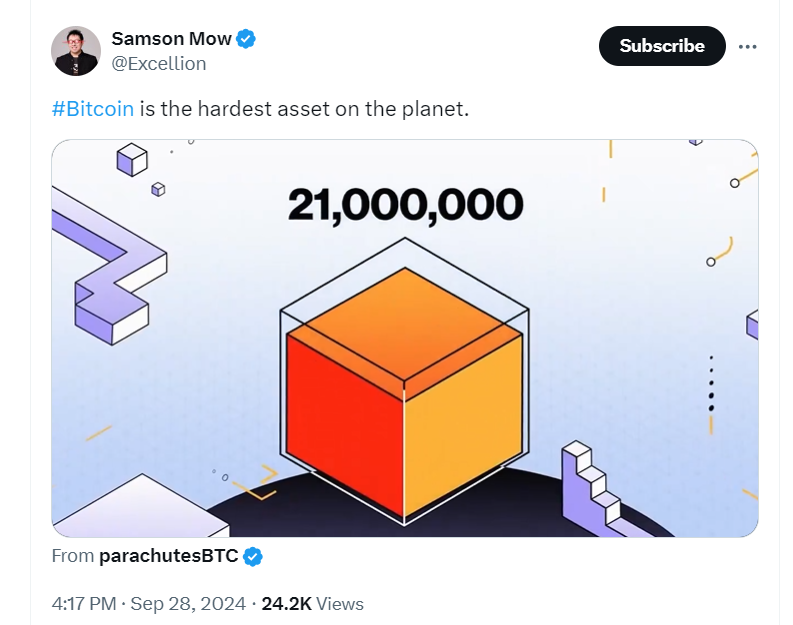Click the 21,000,000 number in the media

pos(405,205)
